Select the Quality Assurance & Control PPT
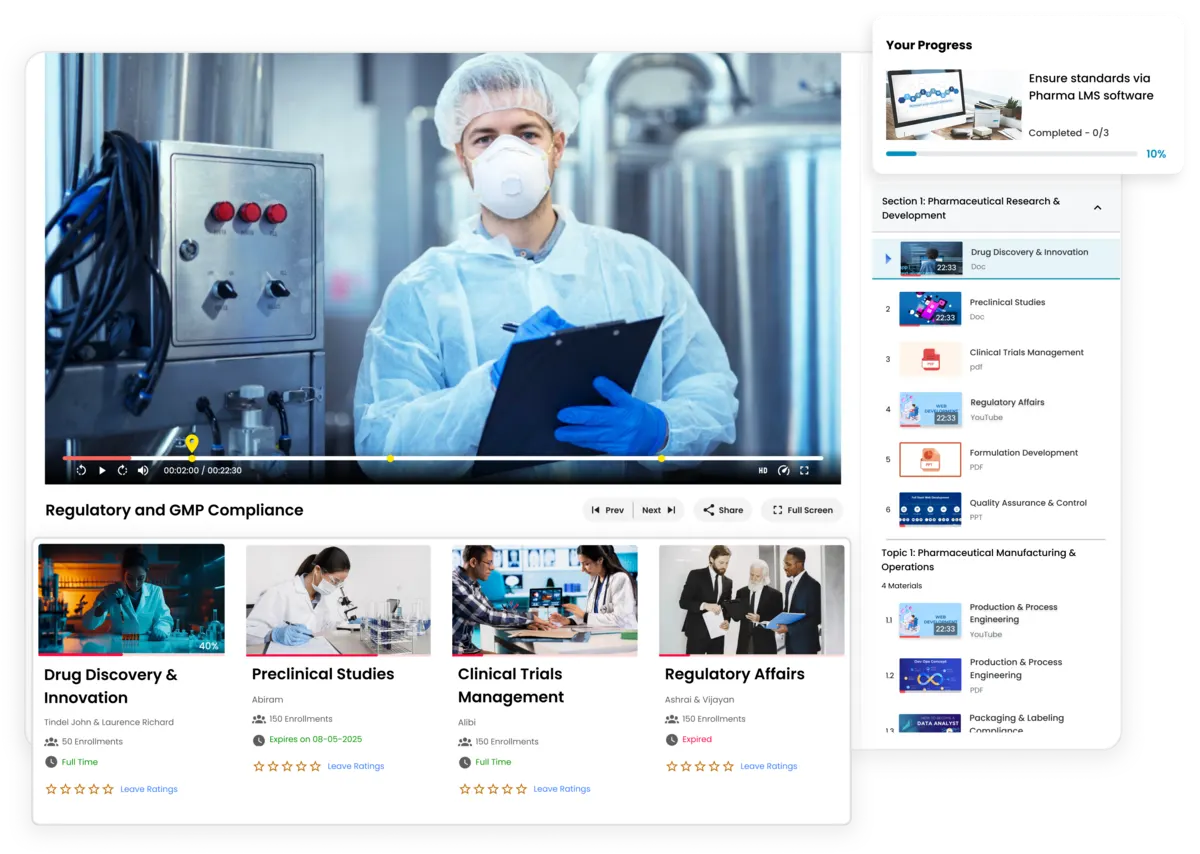Image resolution: width=1200 pixels, height=854 pixels. (x=1026, y=502)
